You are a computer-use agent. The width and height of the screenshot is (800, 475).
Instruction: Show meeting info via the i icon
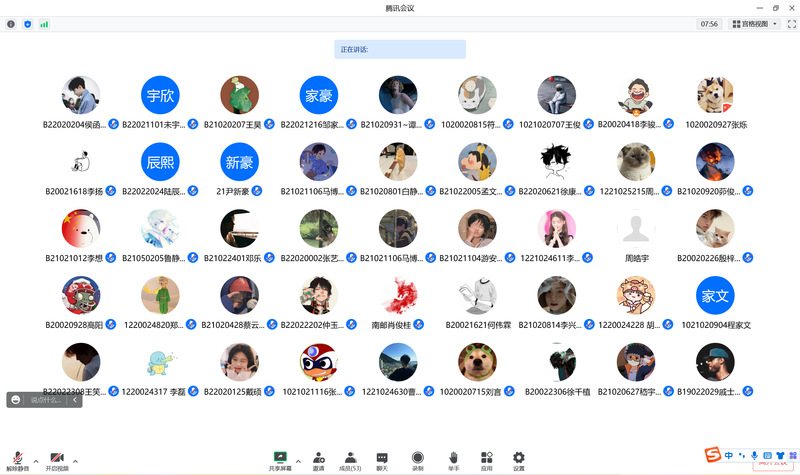[x=11, y=24]
